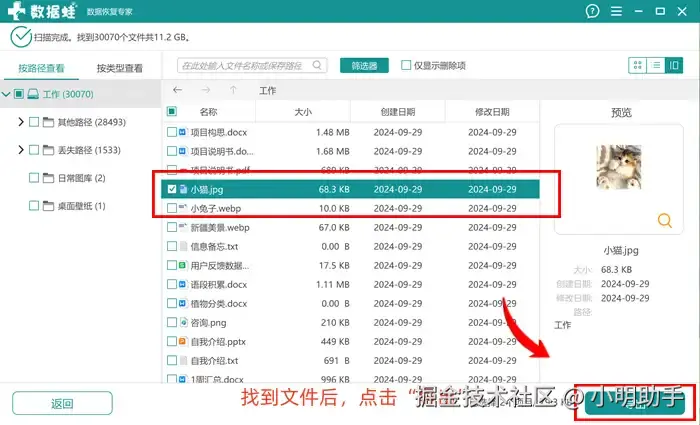Select the 语段积累.docx file row
Screen dimensions: 700x425
pyautogui.click(x=350, y=284)
